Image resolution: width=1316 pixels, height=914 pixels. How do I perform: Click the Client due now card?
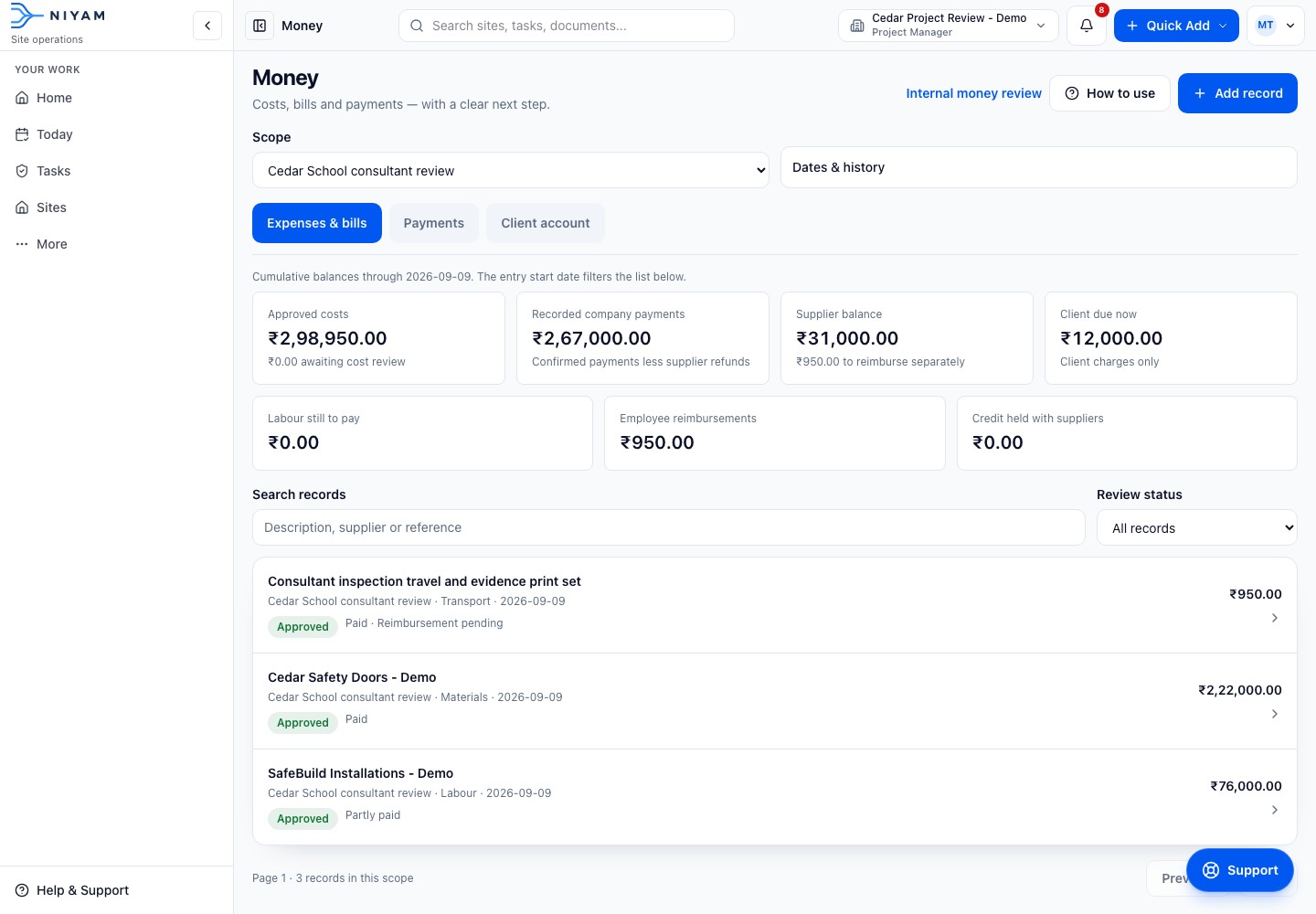click(x=1171, y=338)
